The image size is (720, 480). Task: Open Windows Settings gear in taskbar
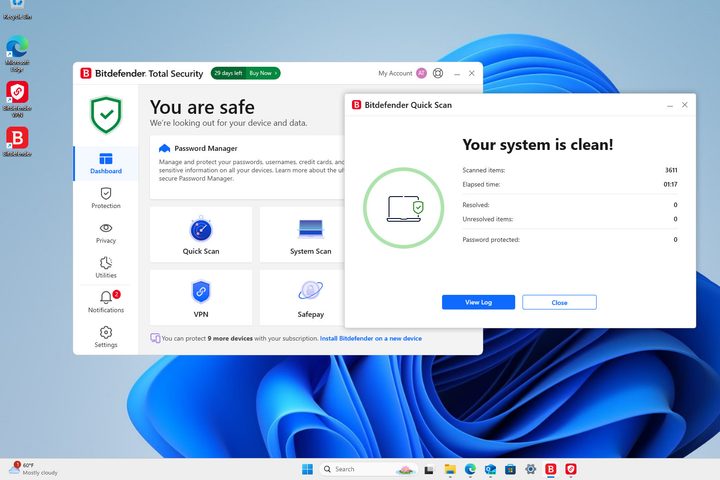point(531,469)
